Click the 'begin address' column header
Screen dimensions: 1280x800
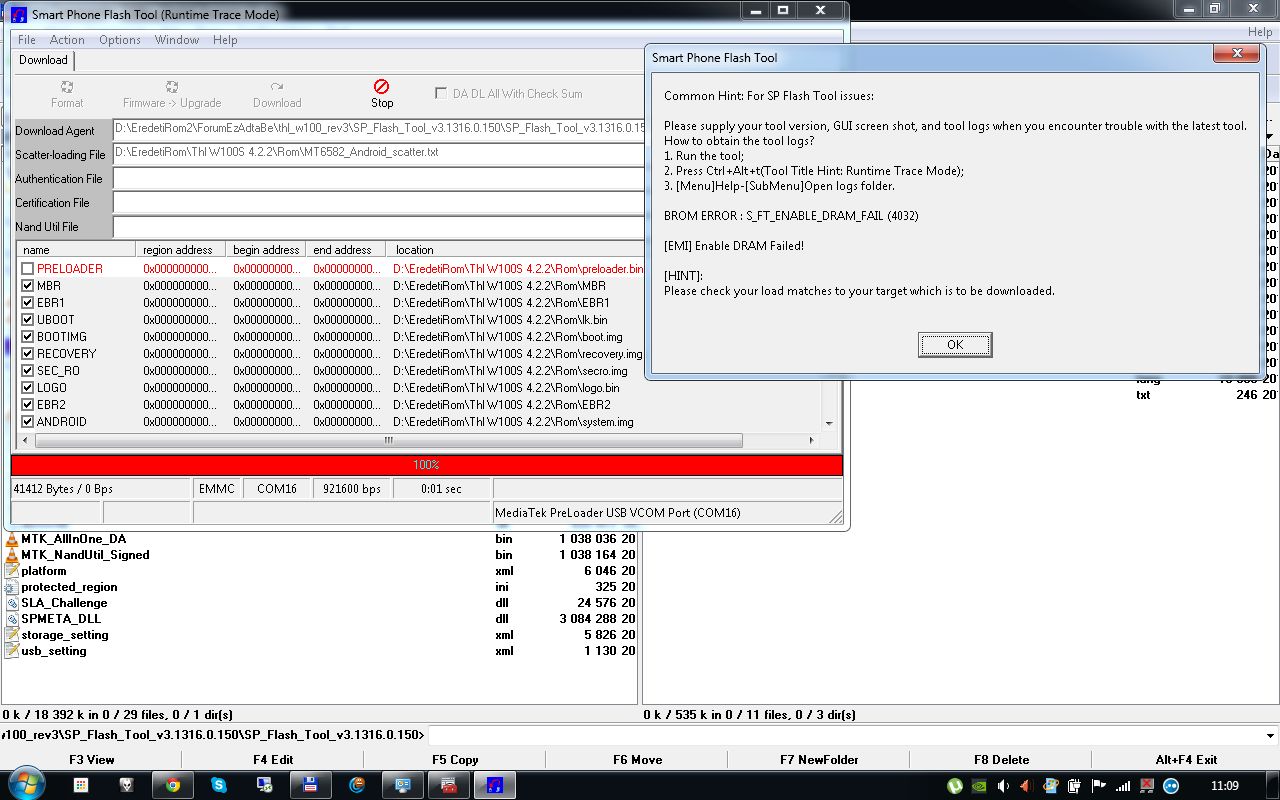[x=266, y=250]
